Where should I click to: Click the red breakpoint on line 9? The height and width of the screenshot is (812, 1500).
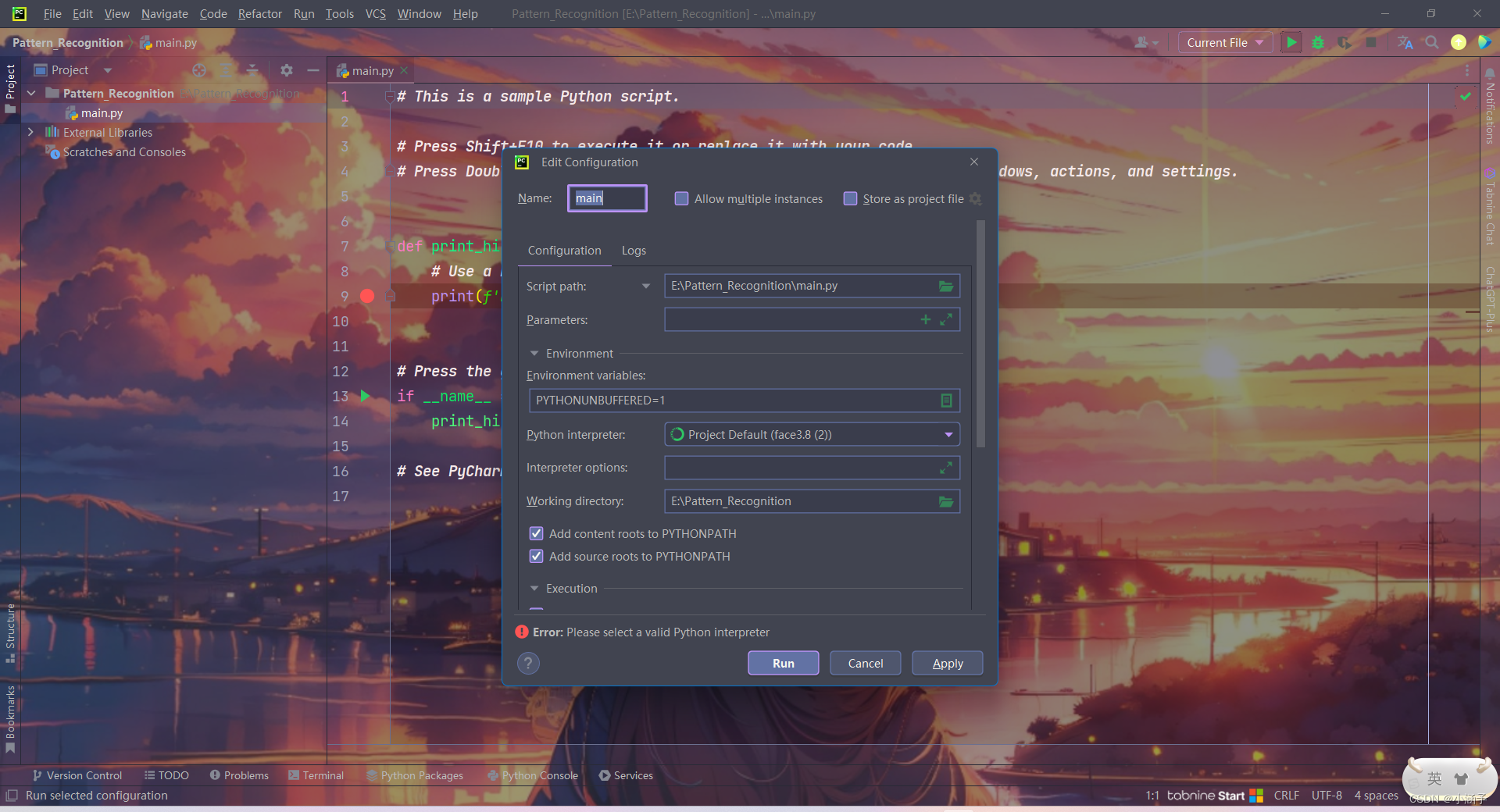(367, 297)
